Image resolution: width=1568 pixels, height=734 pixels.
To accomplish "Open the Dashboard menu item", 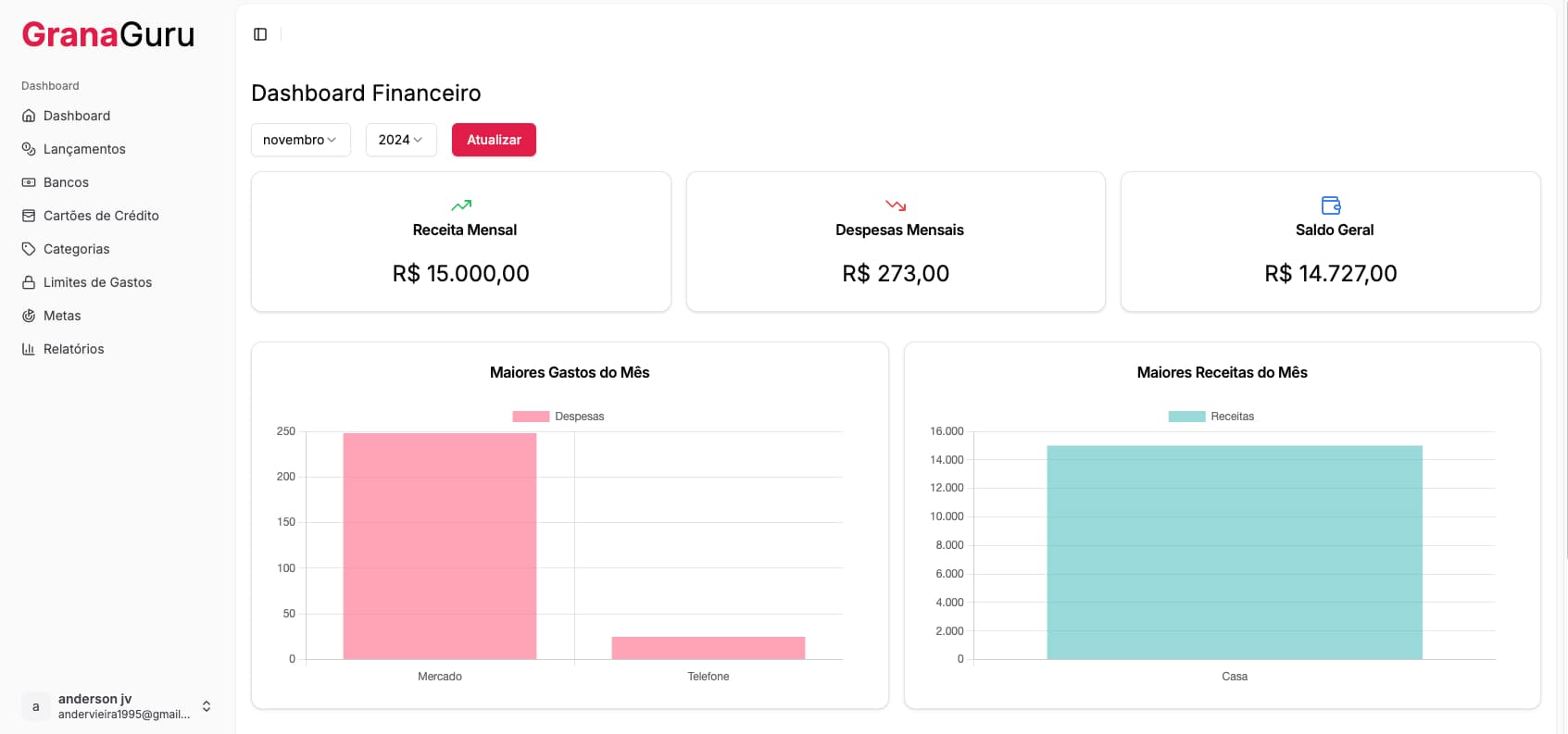I will 118,116.
